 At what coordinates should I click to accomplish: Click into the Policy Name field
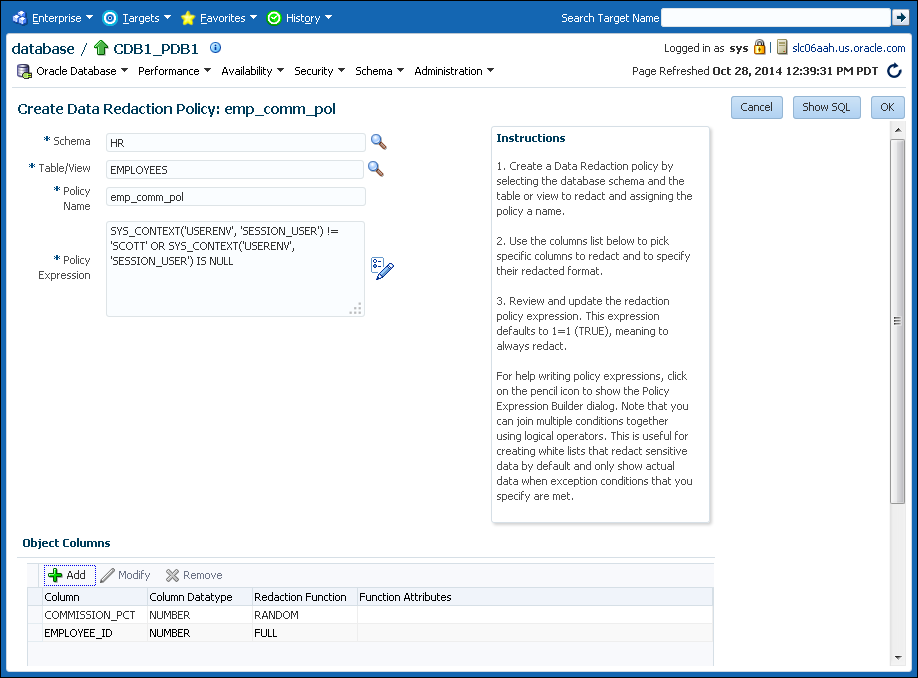(235, 197)
